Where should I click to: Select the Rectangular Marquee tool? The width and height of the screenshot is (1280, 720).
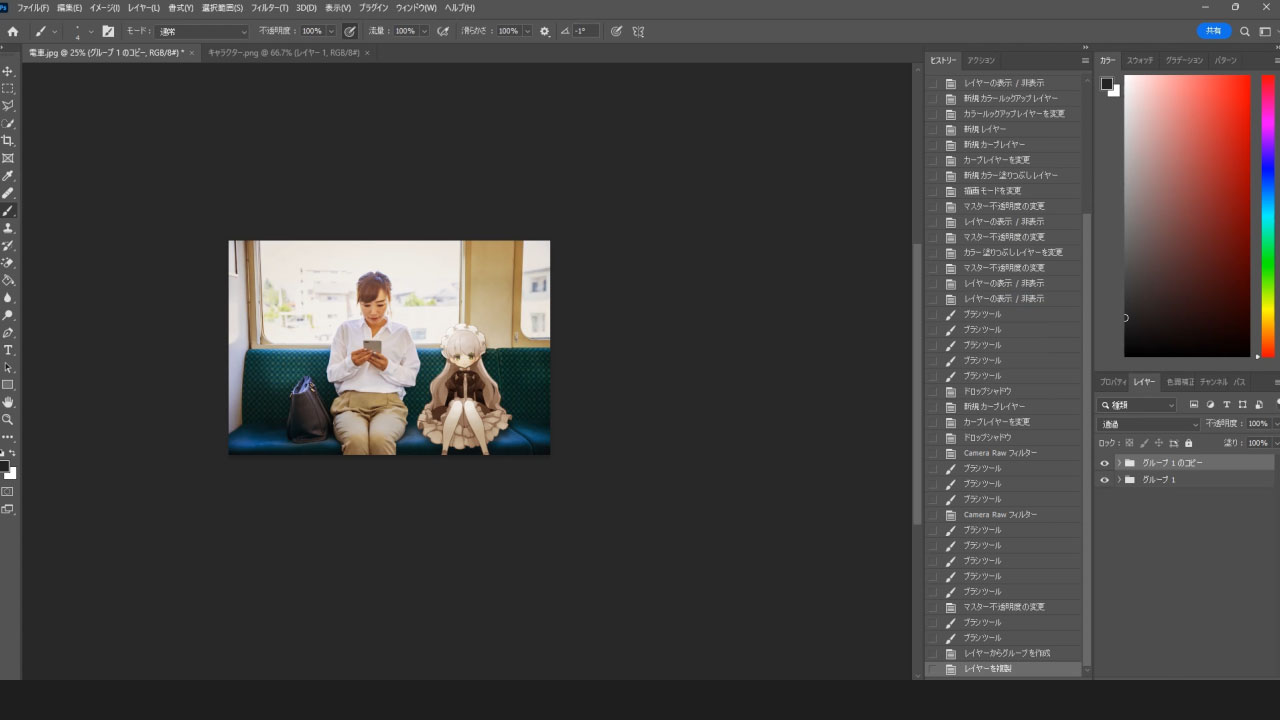pyautogui.click(x=8, y=88)
